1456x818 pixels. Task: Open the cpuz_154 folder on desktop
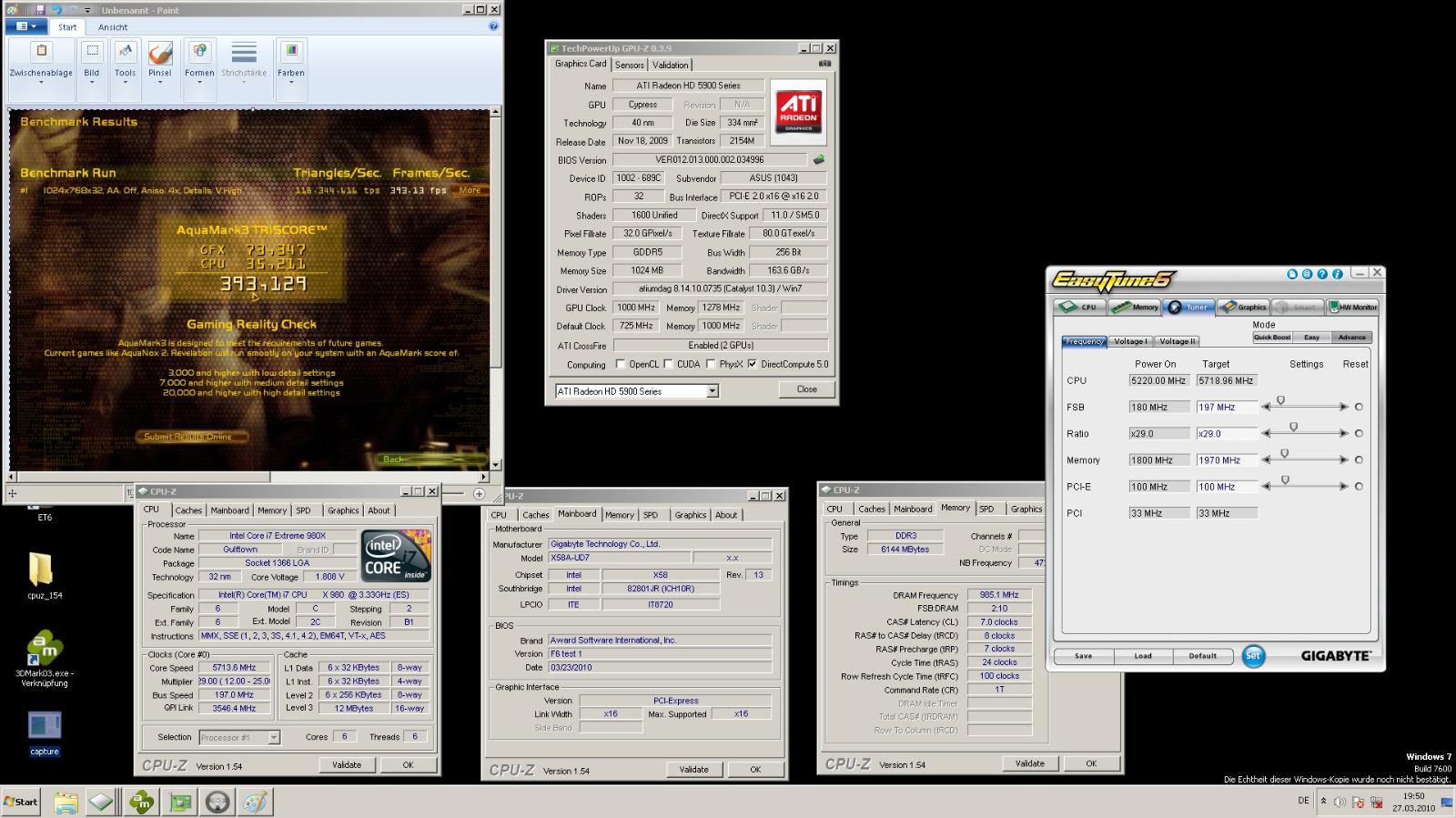[44, 576]
